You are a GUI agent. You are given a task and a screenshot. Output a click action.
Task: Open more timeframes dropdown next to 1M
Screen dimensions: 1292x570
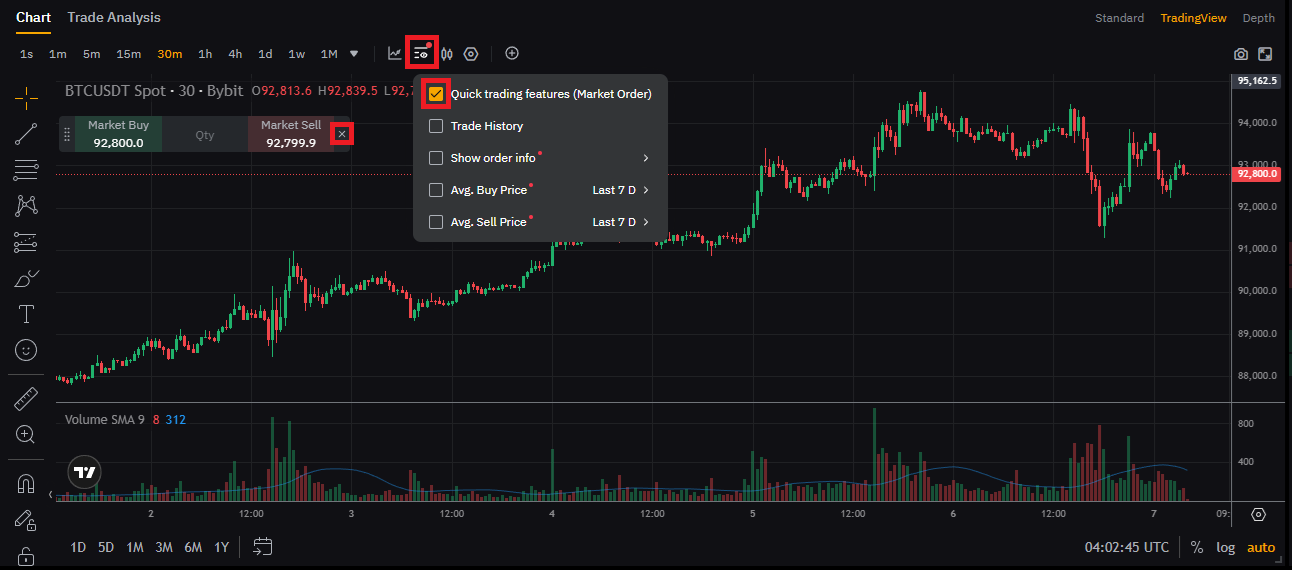(354, 54)
